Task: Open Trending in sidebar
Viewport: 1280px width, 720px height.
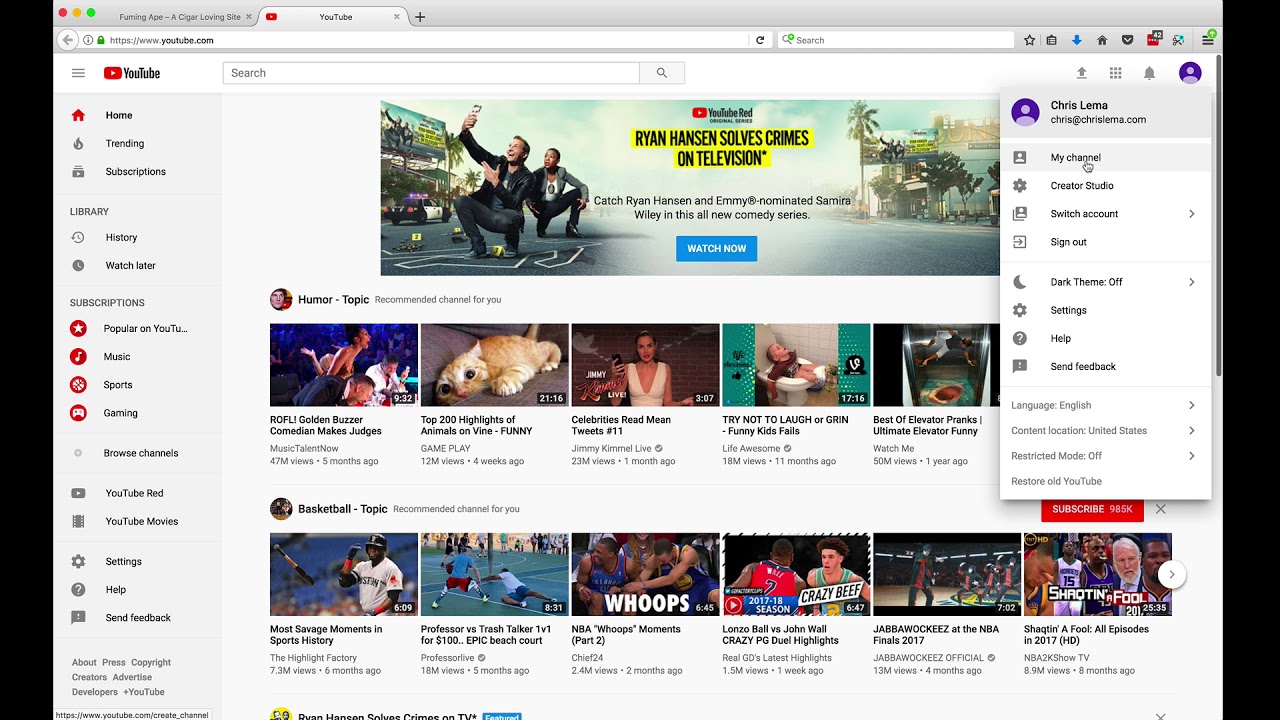Action: (138, 143)
